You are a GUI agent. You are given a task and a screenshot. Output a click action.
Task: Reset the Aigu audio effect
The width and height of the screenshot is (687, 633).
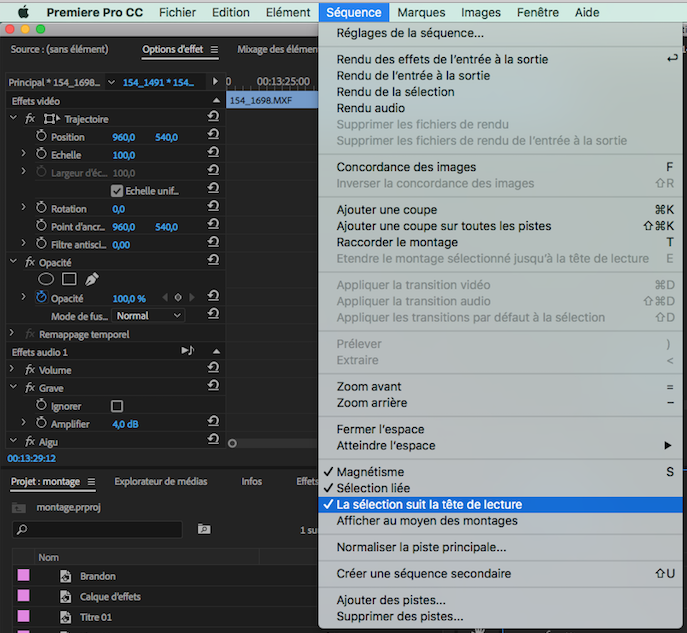click(x=213, y=439)
